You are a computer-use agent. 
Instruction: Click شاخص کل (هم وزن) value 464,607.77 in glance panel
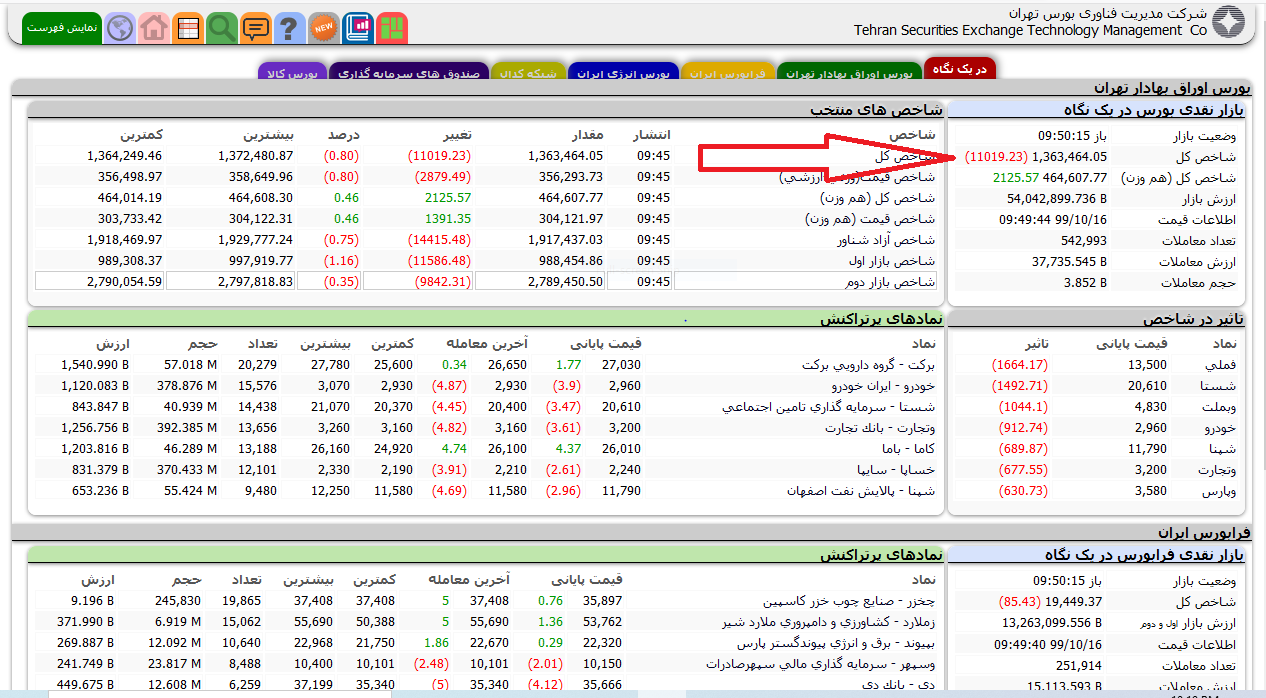point(1076,177)
